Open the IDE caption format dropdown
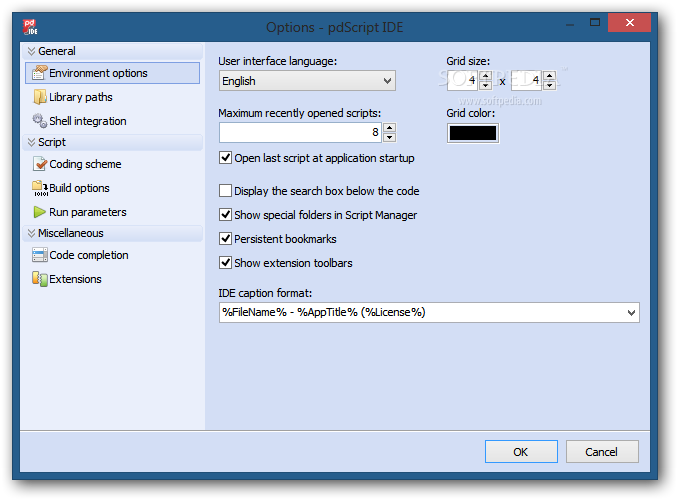Screen dimensions: 678x500 point(631,312)
